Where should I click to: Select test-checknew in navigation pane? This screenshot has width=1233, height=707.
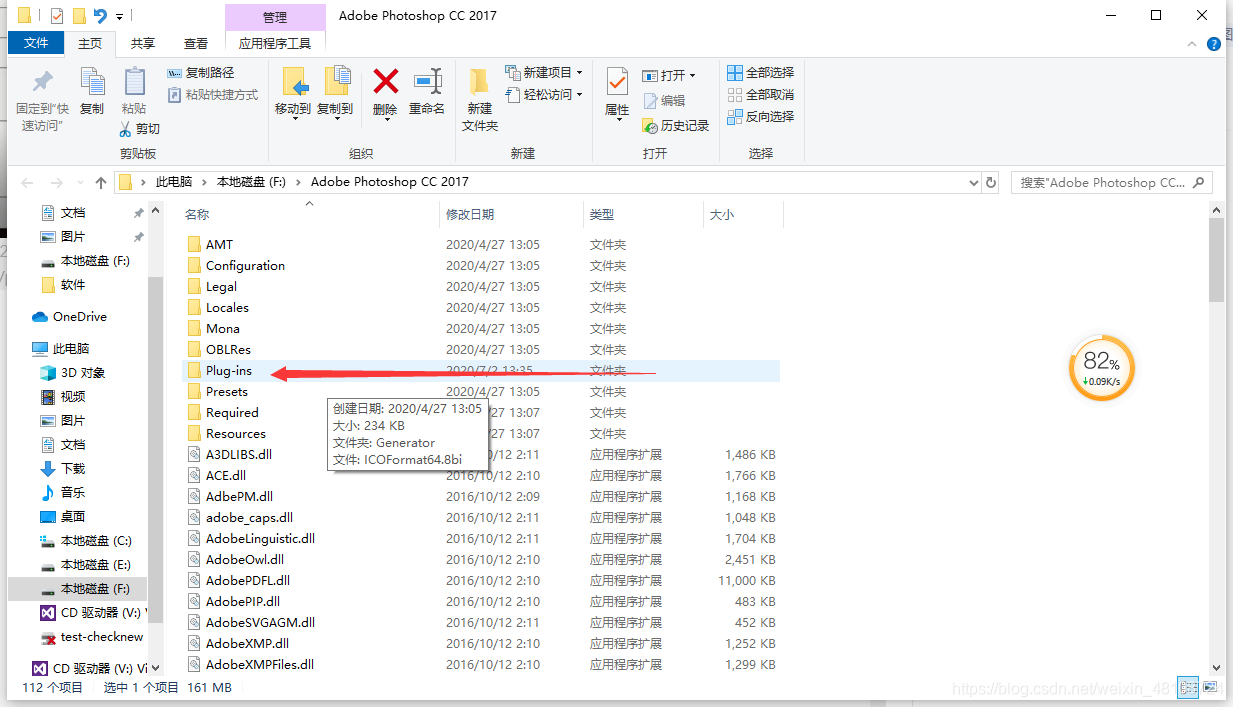pyautogui.click(x=101, y=636)
